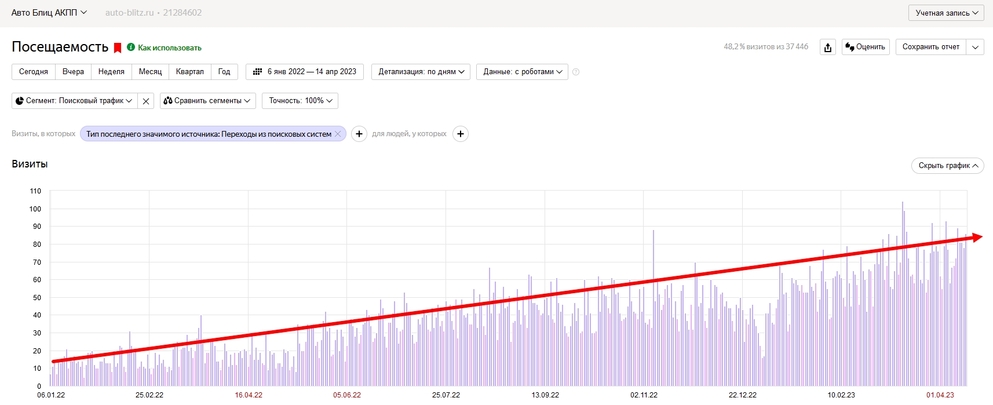This screenshot has width=993, height=405.
Task: Click the 48,2 % визитов из 37 446 text
Action: [766, 47]
